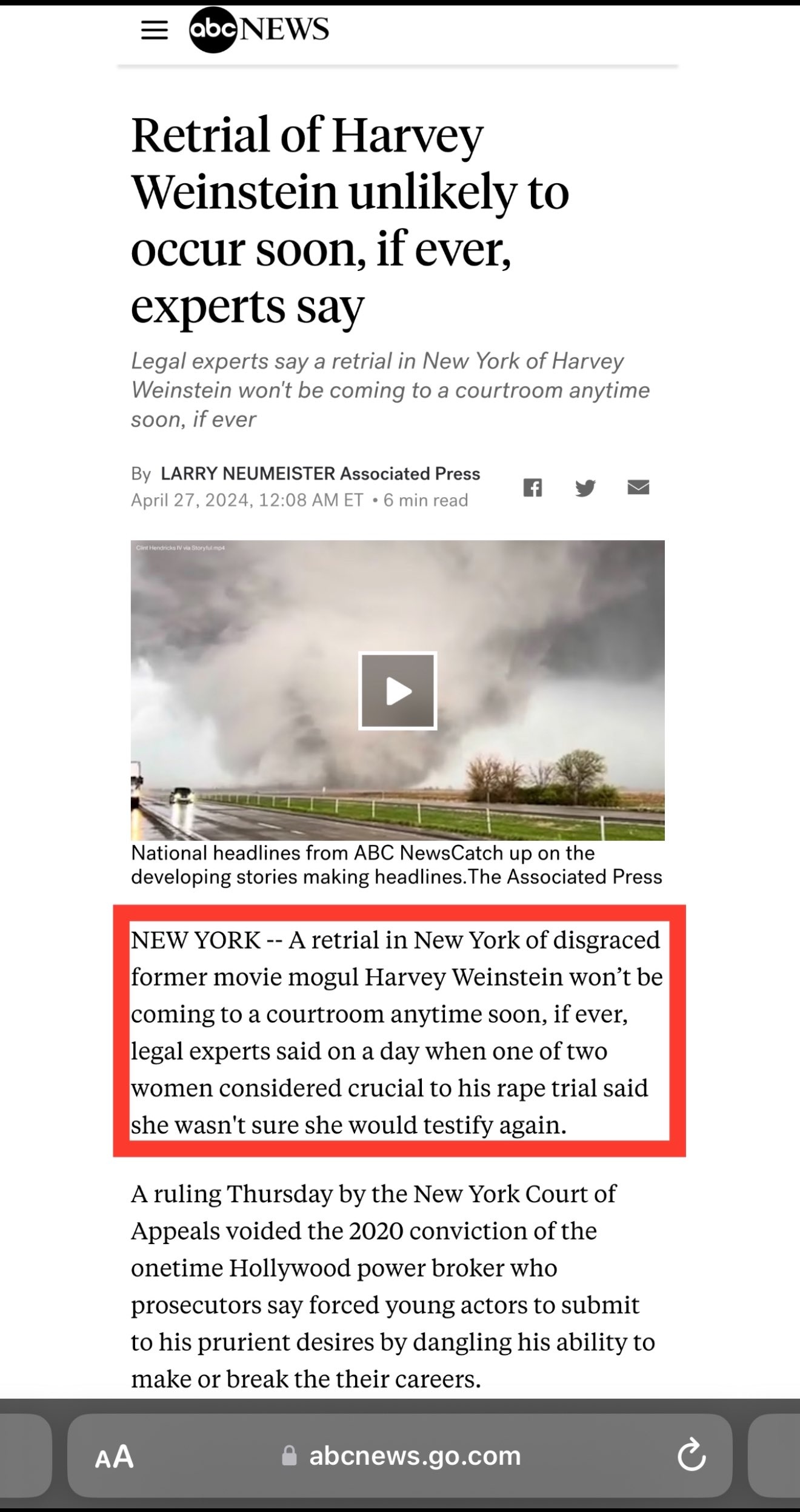Switch to the next tab at right edge

[774, 1456]
